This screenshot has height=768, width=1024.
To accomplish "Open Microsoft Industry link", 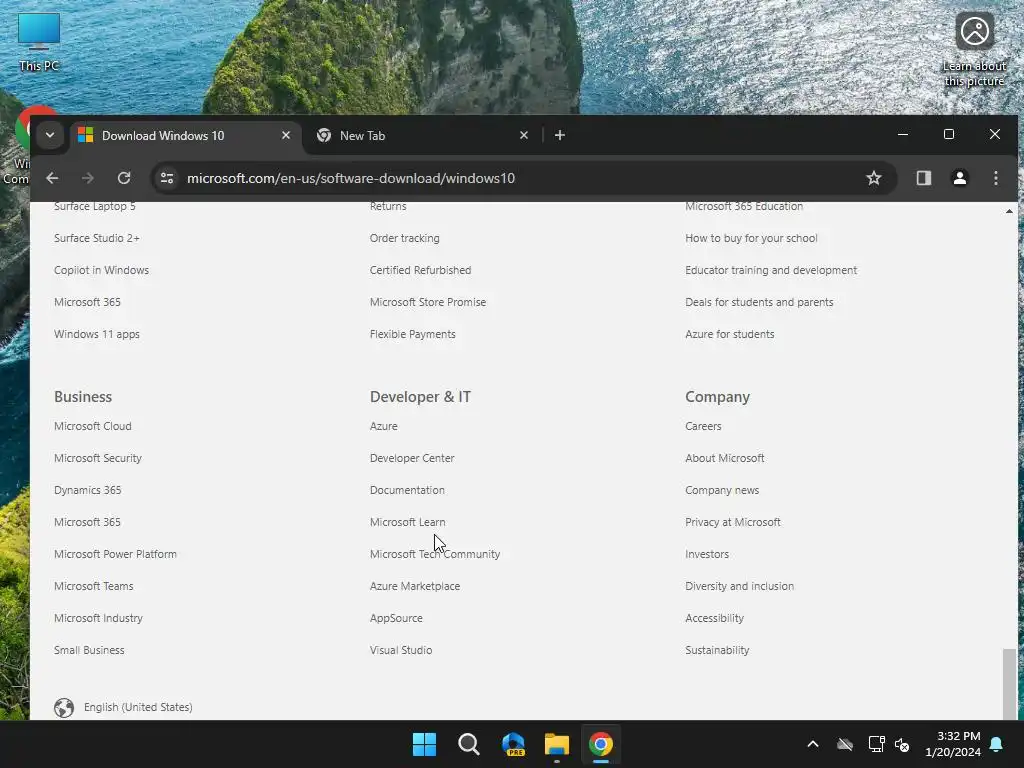I will pos(98,618).
